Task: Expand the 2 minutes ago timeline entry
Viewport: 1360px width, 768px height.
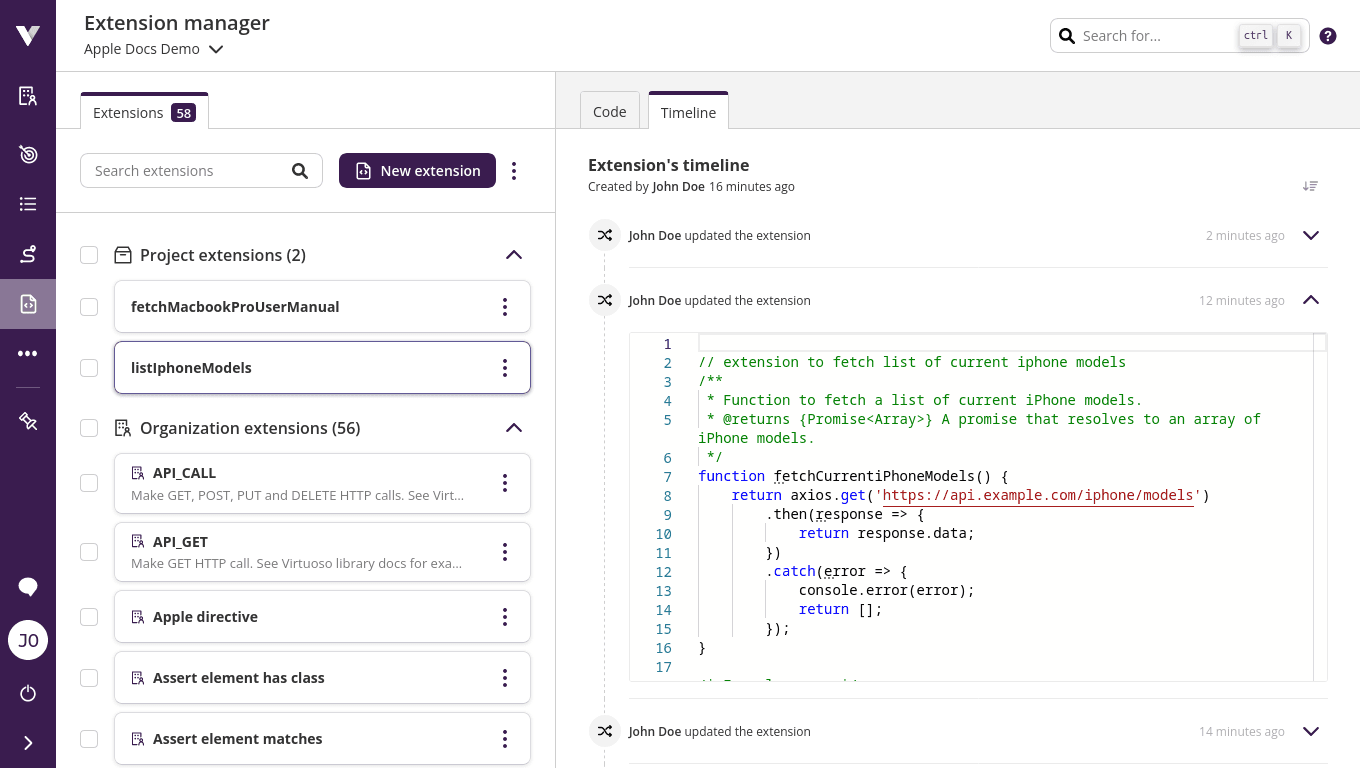Action: (x=1311, y=236)
